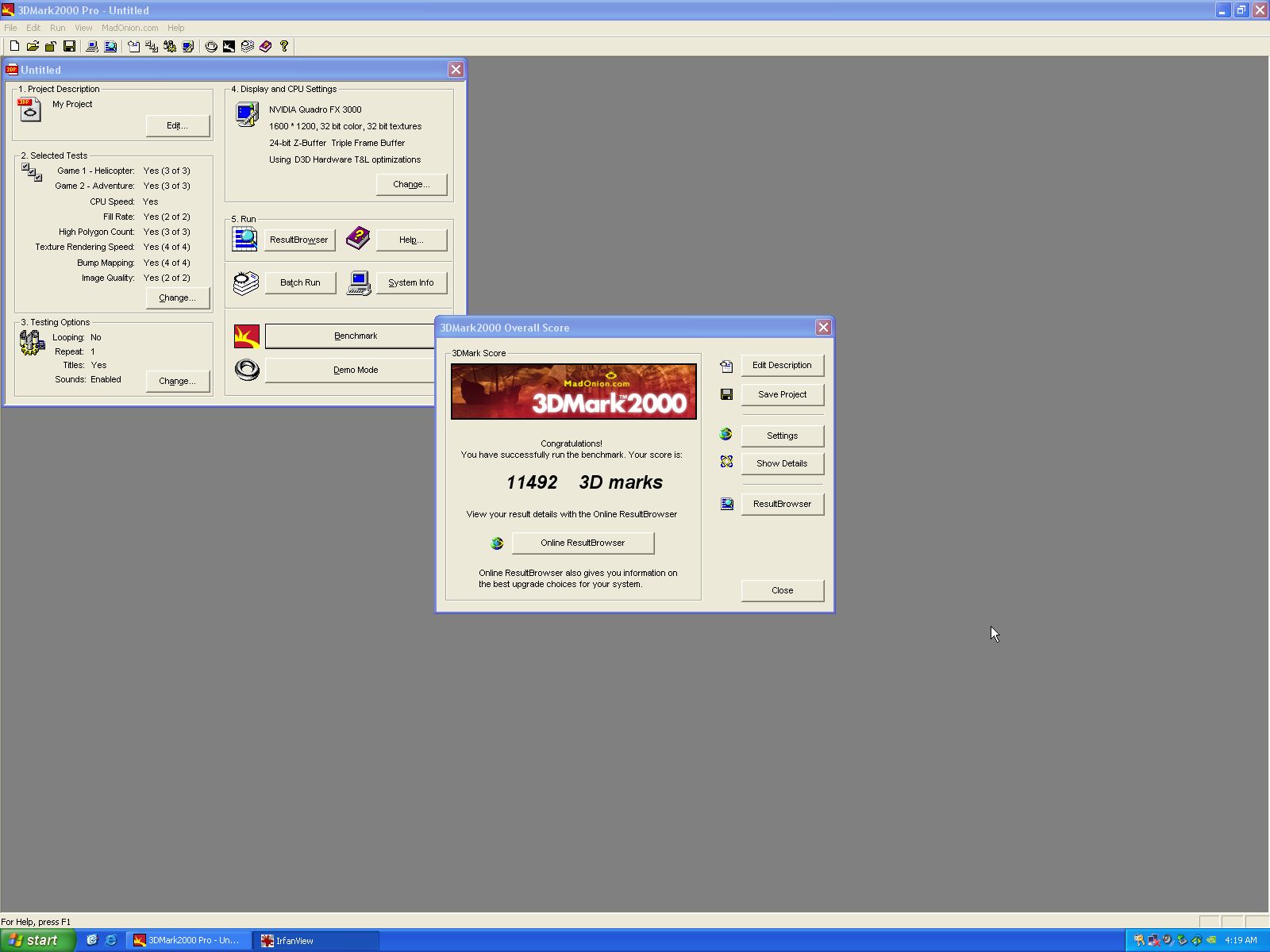
Task: Click the Save floppy disk toolbar icon
Action: [69, 47]
